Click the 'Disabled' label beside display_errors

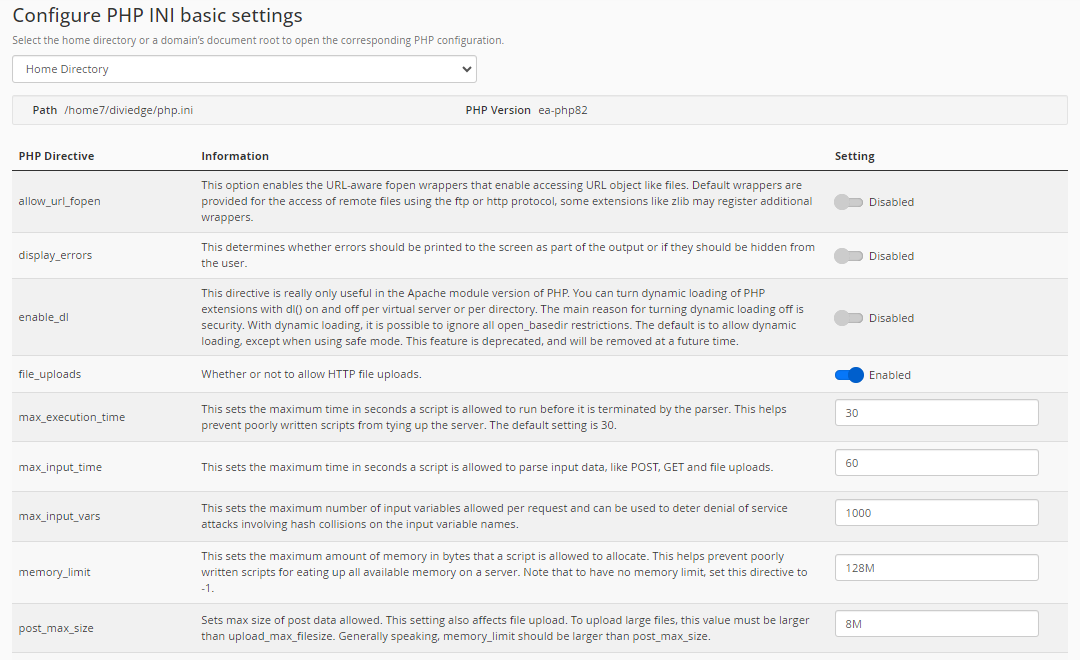coord(891,256)
